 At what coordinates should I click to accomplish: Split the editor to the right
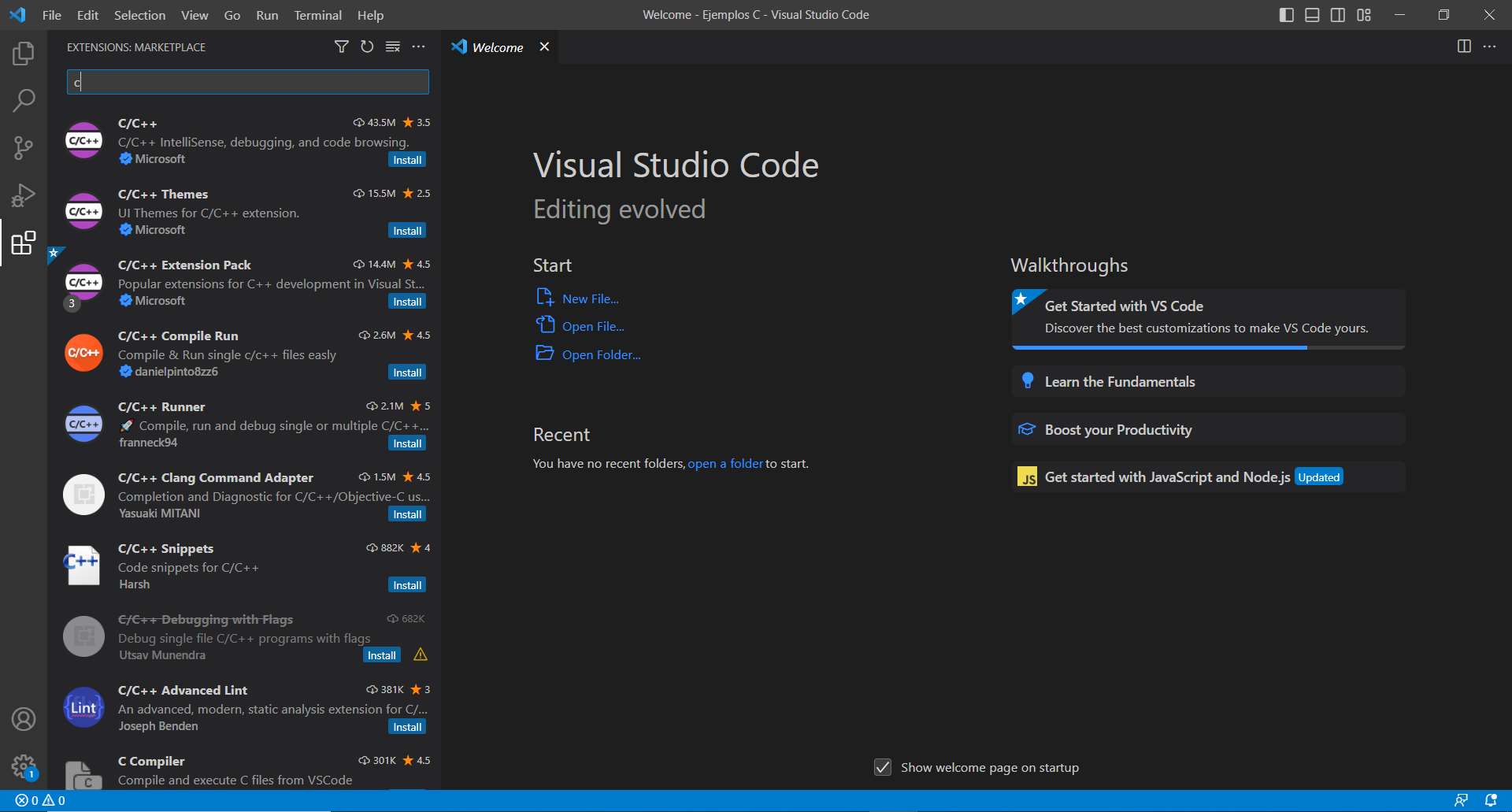pyautogui.click(x=1464, y=46)
